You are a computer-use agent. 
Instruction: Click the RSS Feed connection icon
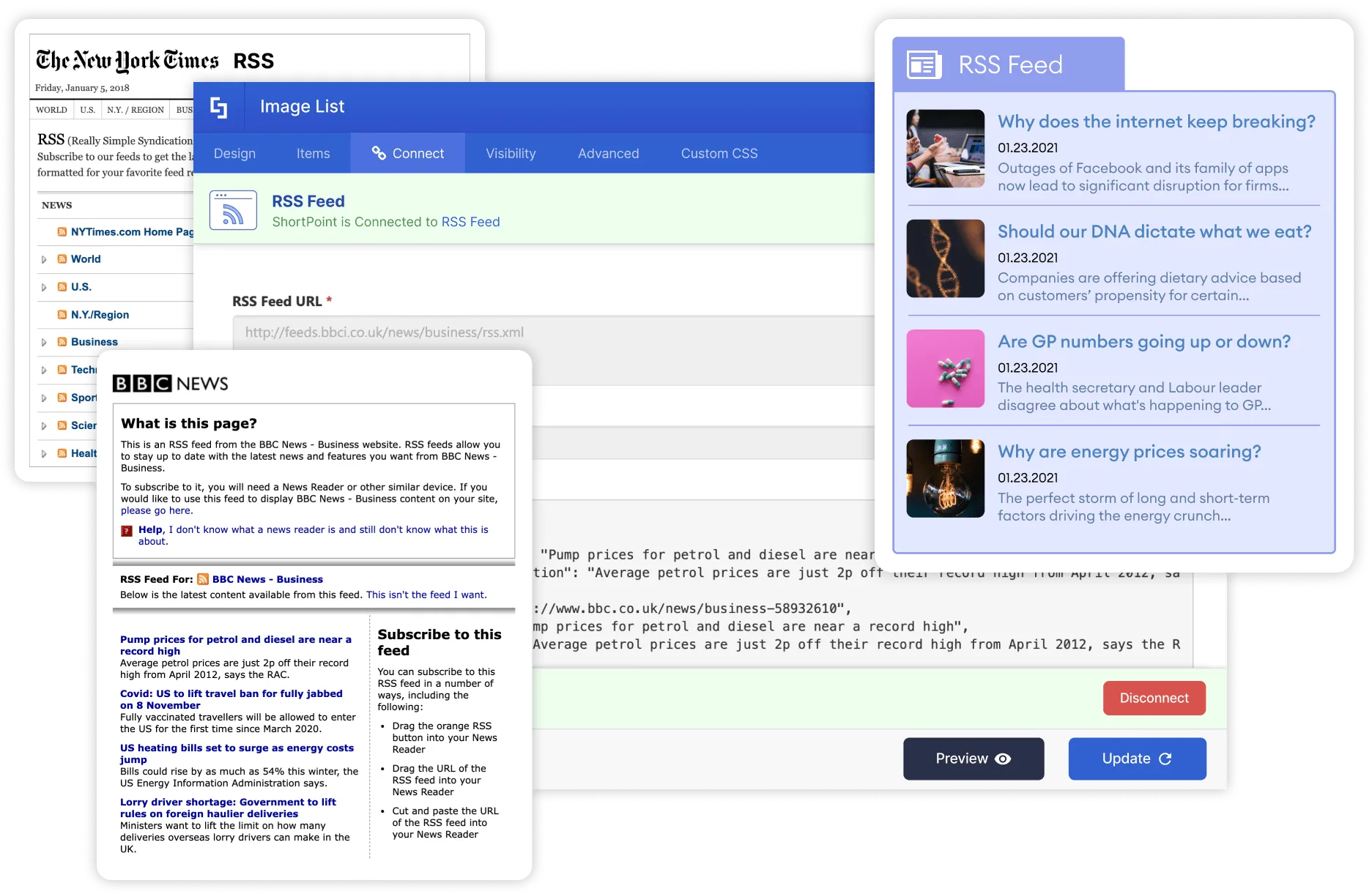[233, 210]
